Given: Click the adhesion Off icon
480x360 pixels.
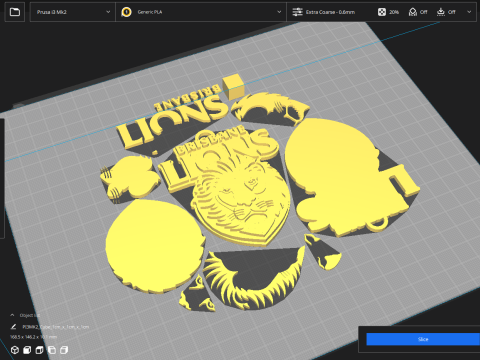Looking at the screenshot, I should (x=441, y=12).
